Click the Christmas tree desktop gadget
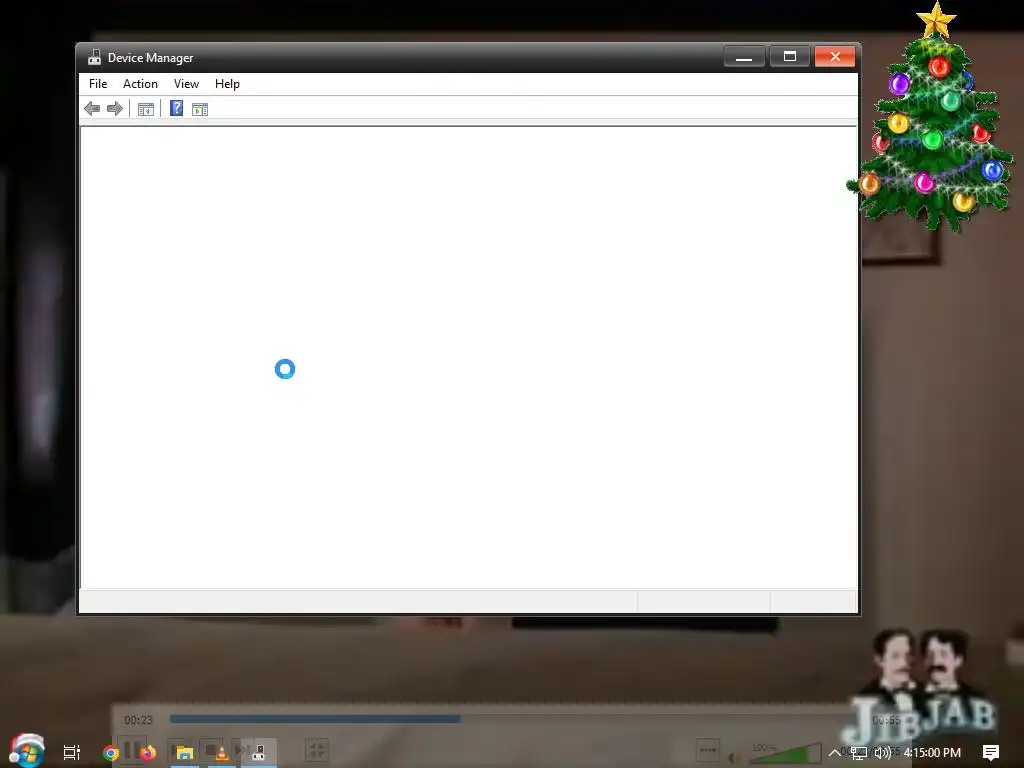Viewport: 1024px width, 768px height. click(932, 118)
